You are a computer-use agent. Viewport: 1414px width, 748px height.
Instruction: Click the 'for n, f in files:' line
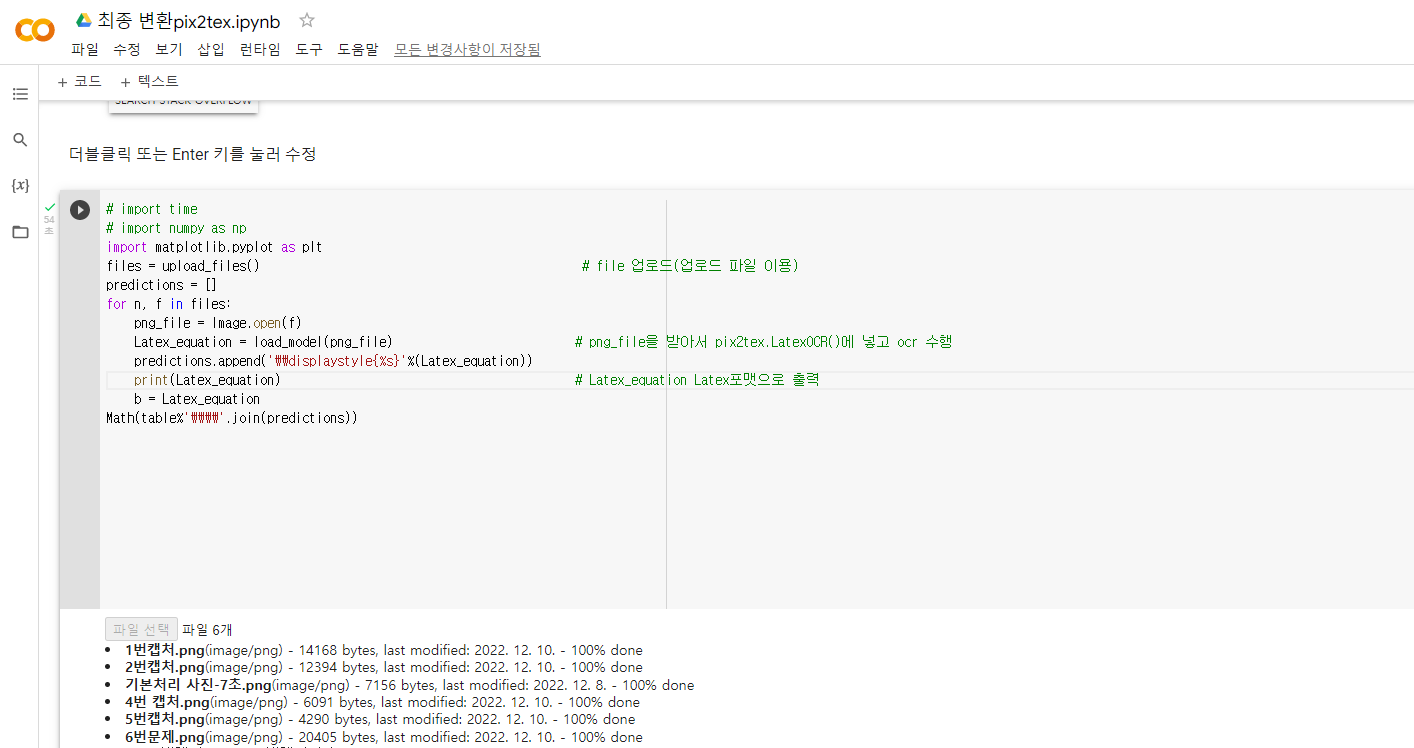click(169, 304)
